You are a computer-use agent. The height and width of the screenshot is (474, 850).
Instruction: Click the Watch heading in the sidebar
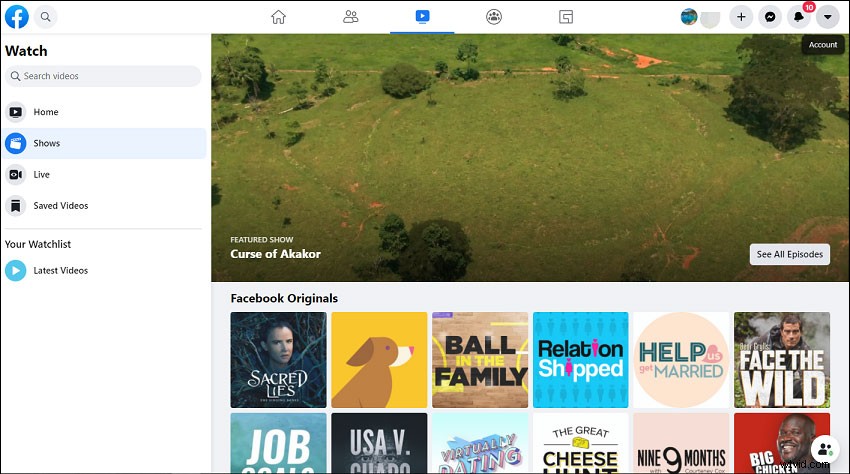[26, 51]
